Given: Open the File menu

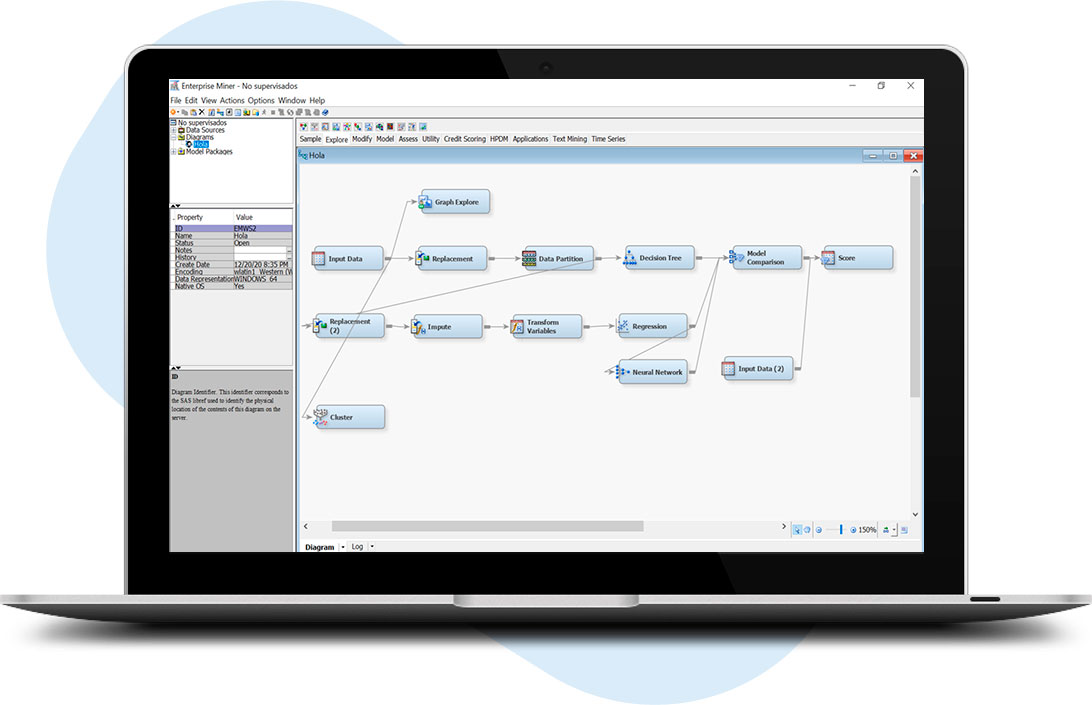Looking at the screenshot, I should click(x=176, y=100).
